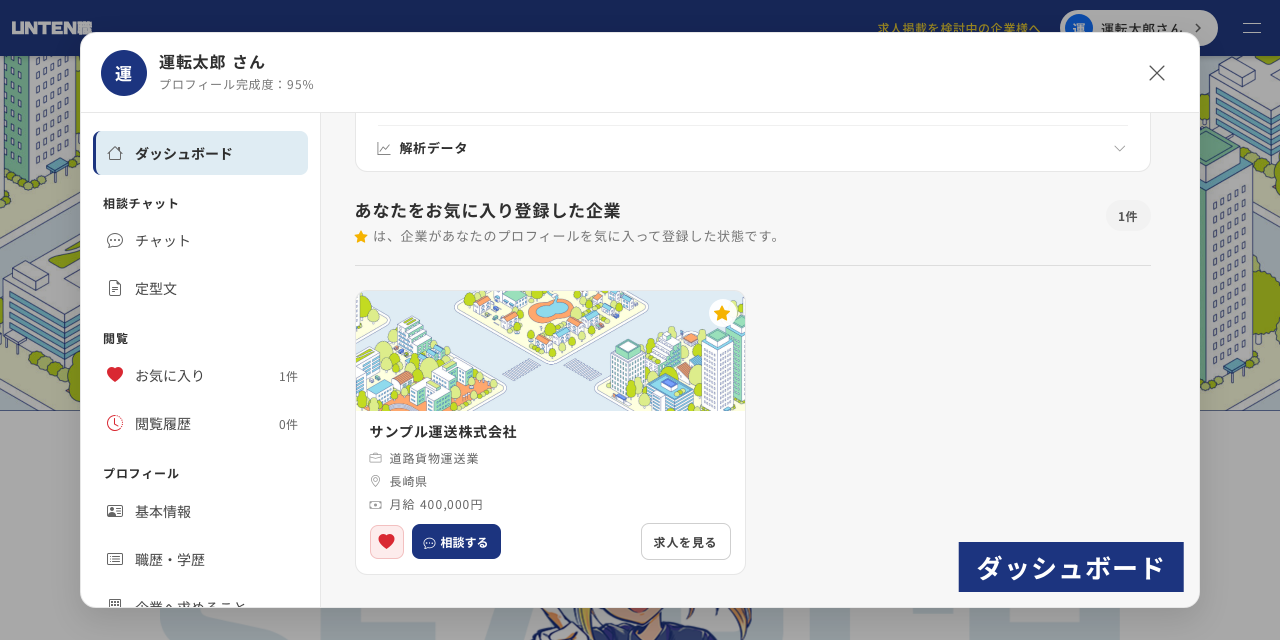
Task: Click the 解析データ section title
Action: tap(433, 148)
